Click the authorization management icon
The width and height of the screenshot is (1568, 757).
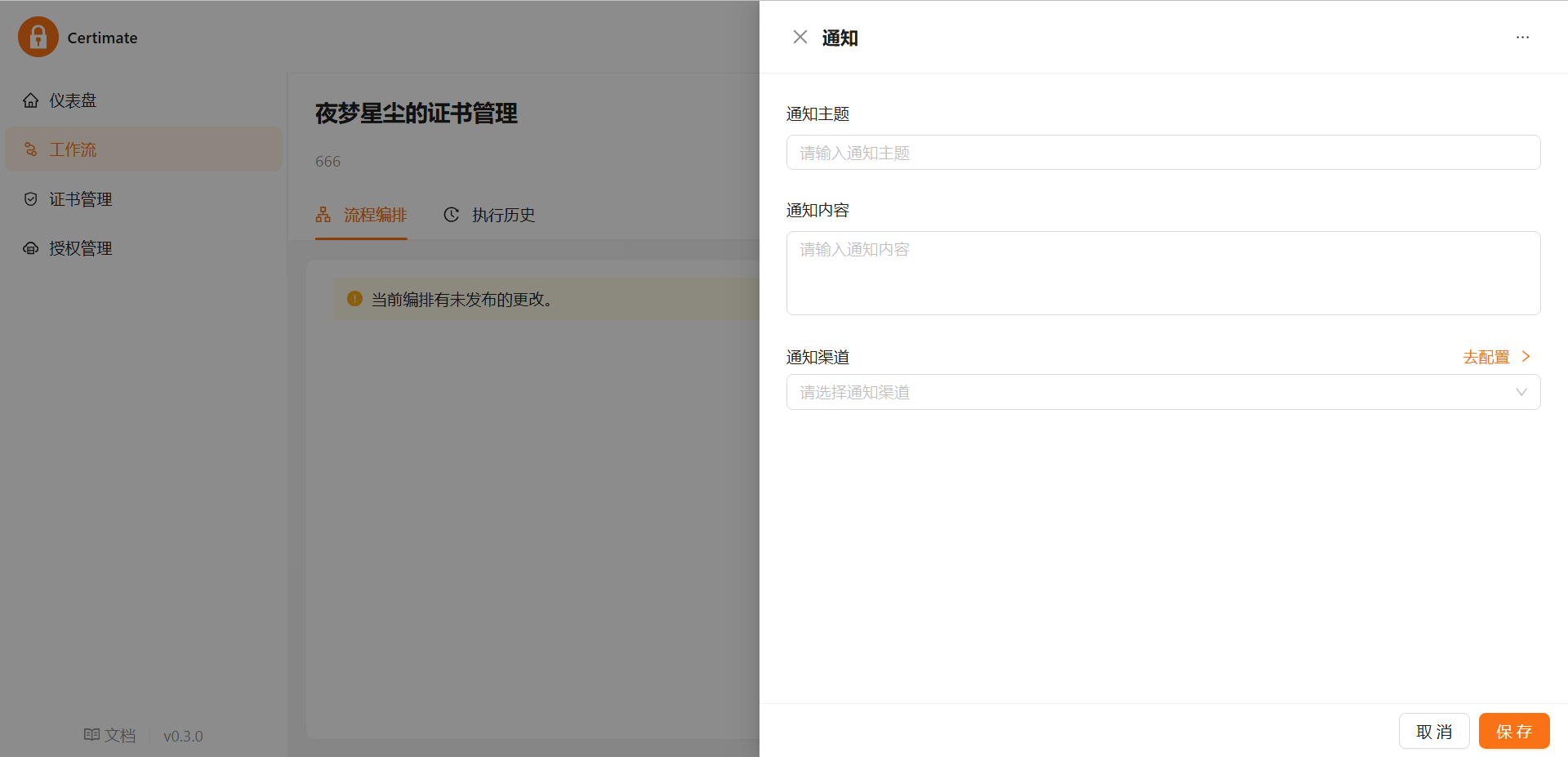pos(31,248)
